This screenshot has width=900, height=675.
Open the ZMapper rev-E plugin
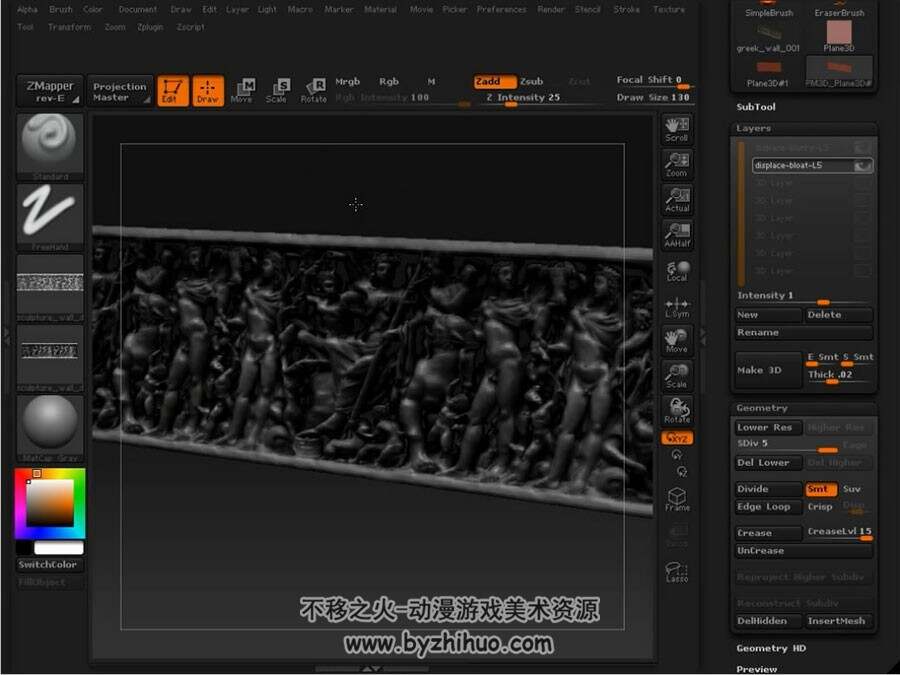[x=50, y=91]
